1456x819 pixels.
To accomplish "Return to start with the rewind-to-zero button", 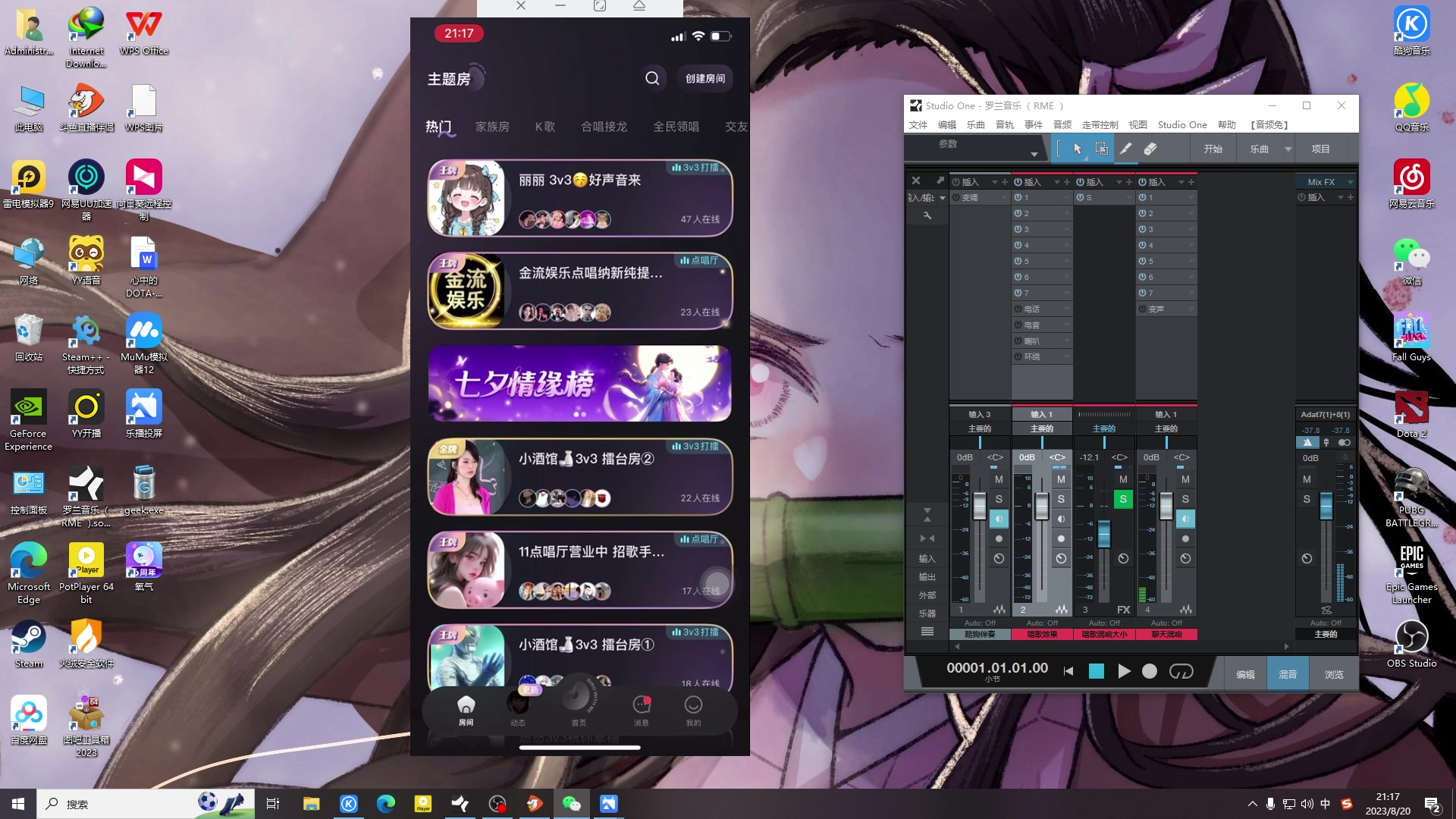I will (1068, 671).
